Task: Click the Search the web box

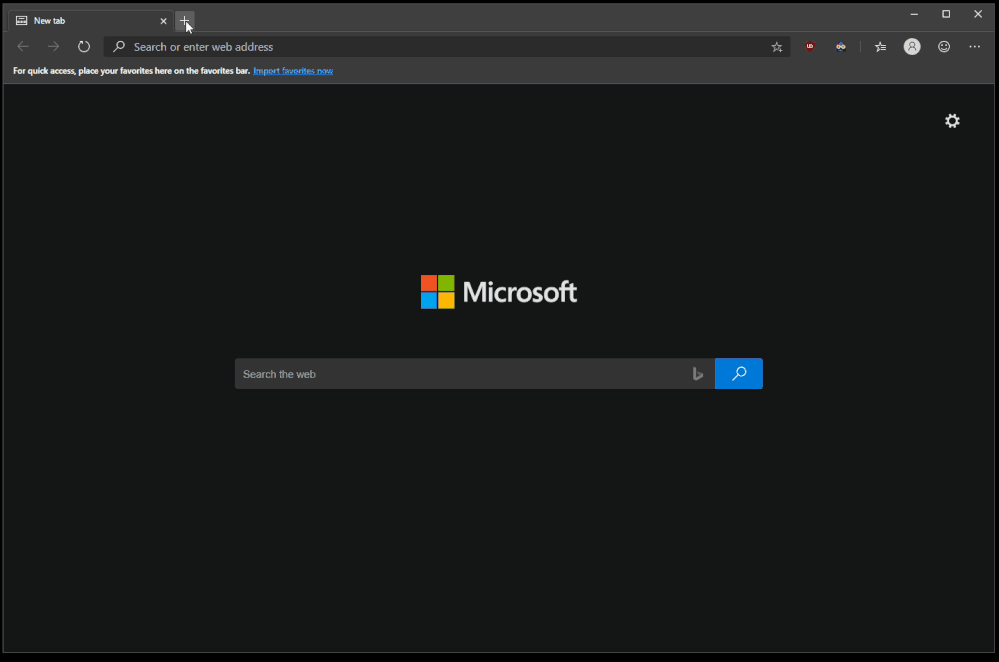Action: click(x=475, y=374)
